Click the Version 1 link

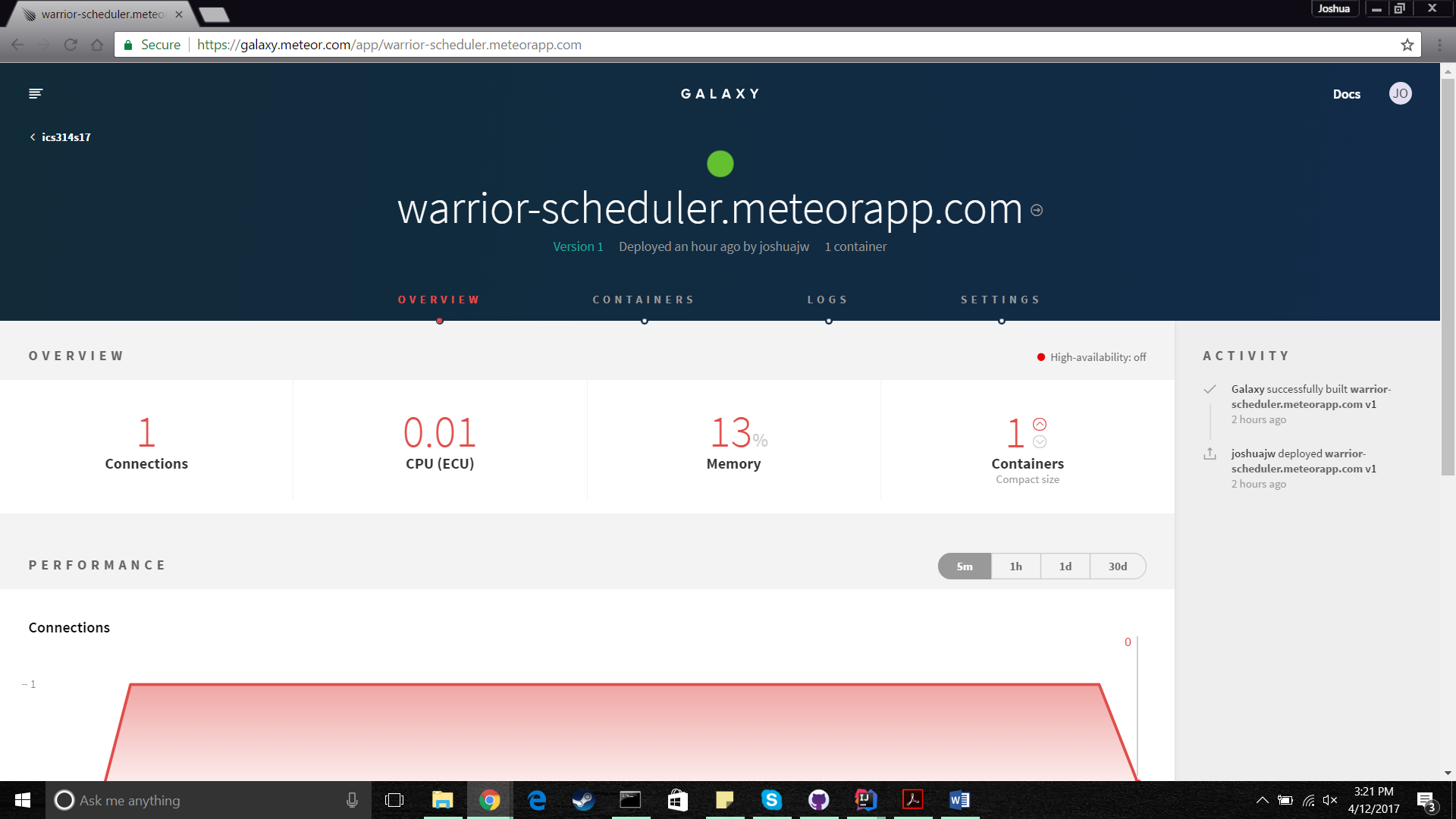578,246
